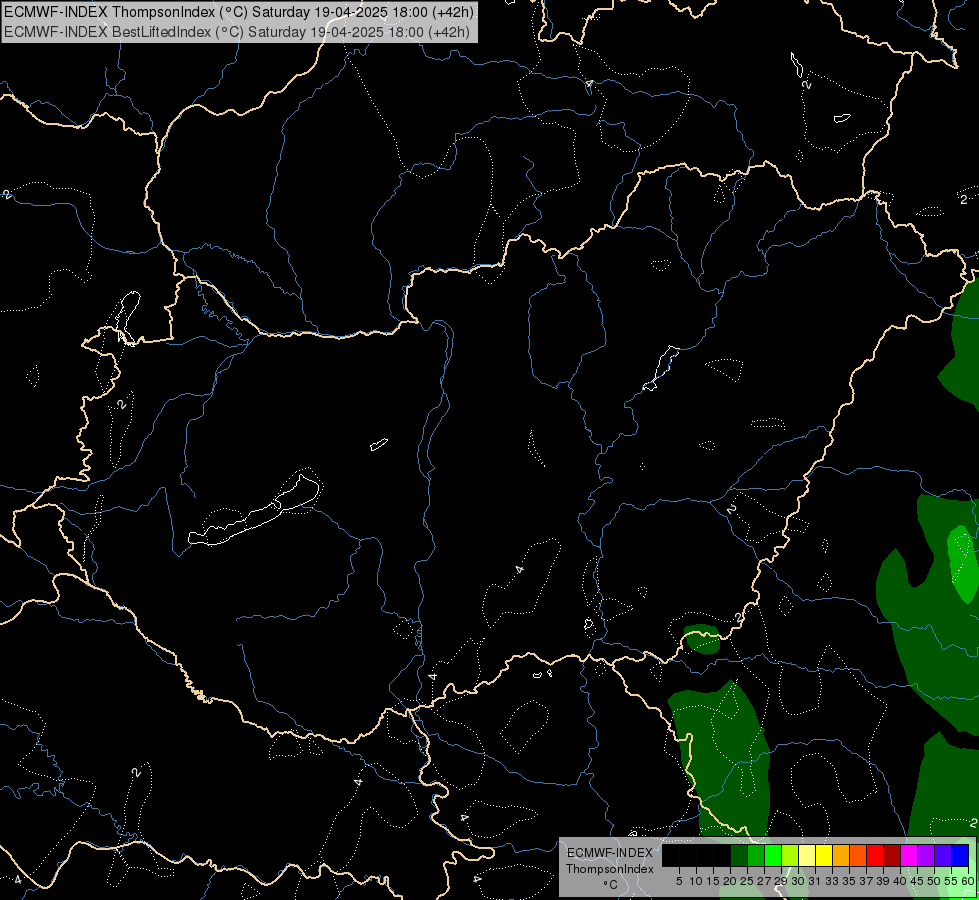Click legend scale value 29
This screenshot has height=900, width=979.
[780, 881]
